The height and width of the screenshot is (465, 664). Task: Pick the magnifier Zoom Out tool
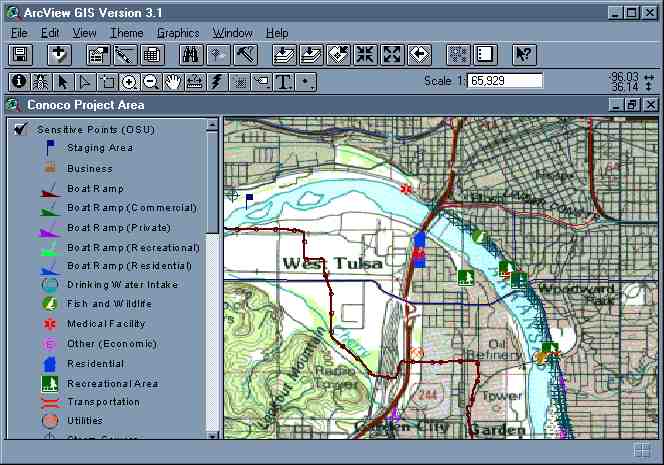click(x=151, y=82)
